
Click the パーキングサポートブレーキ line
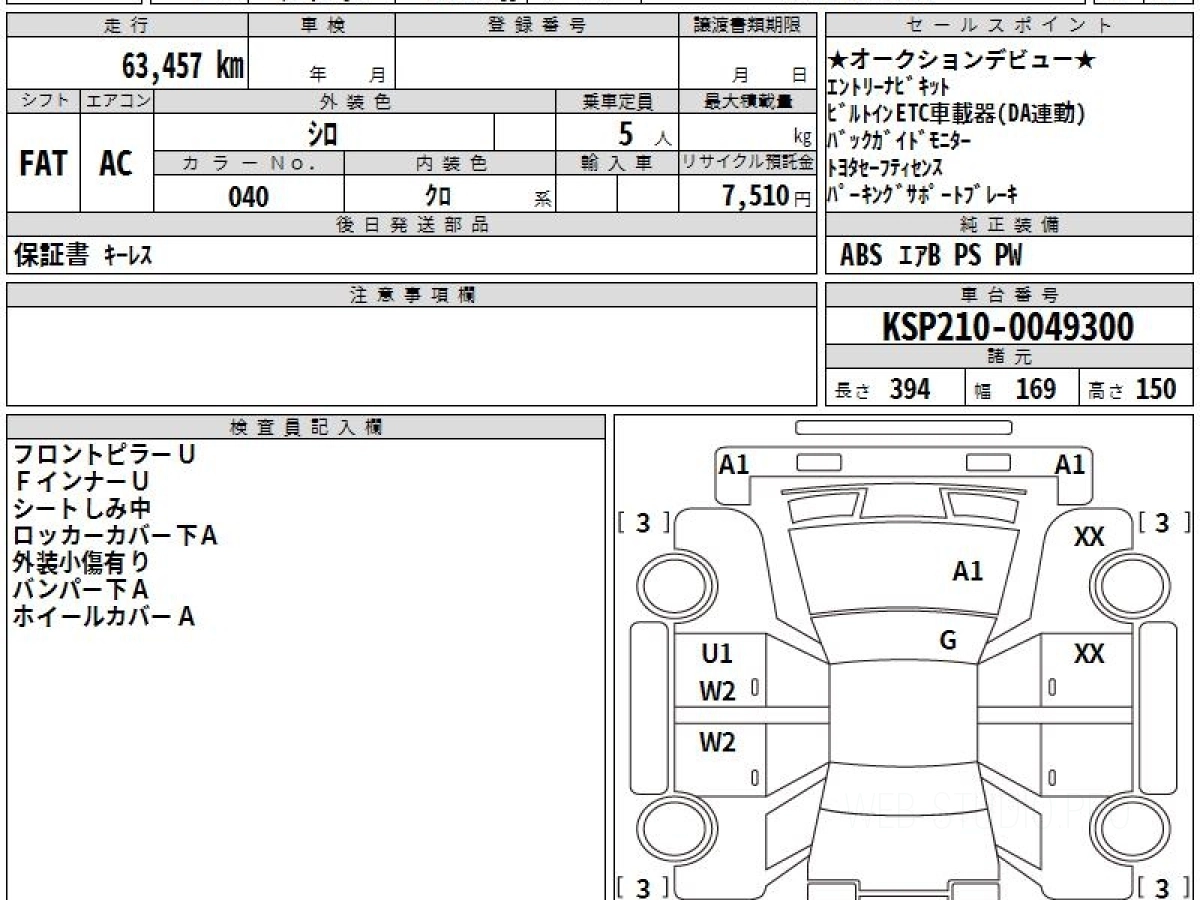pyautogui.click(x=924, y=194)
